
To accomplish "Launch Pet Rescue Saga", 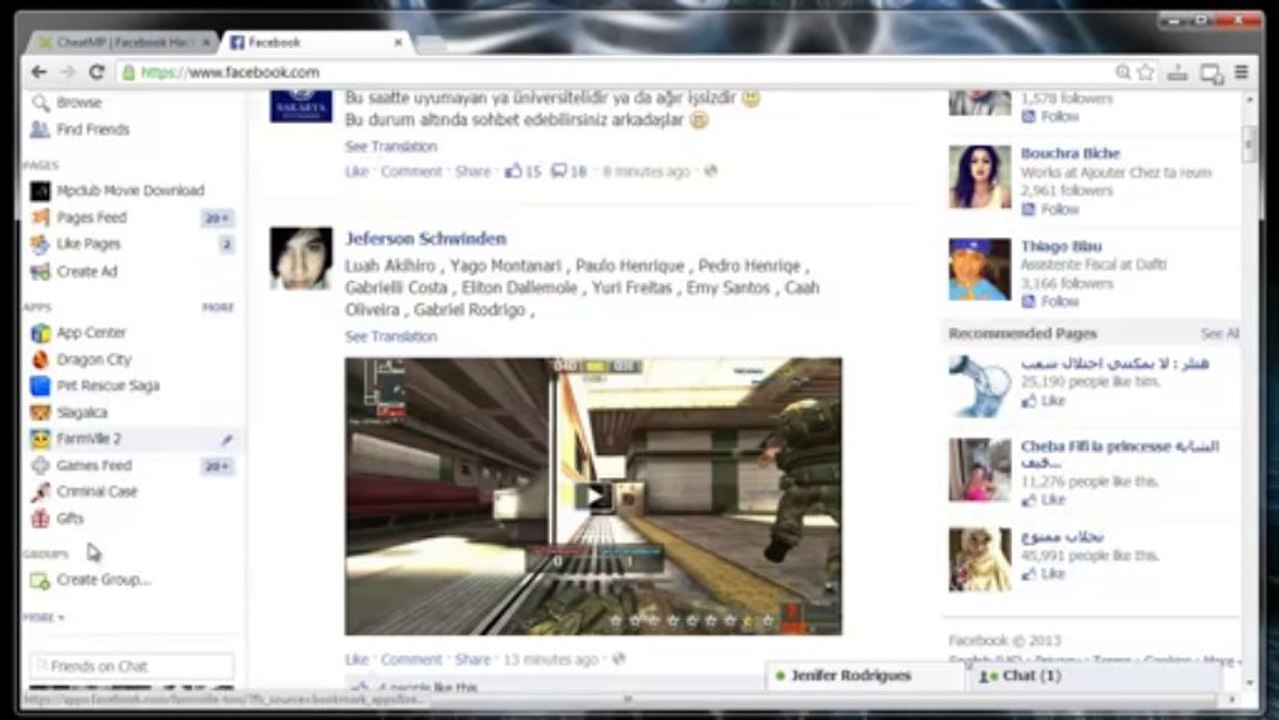I will click(108, 385).
